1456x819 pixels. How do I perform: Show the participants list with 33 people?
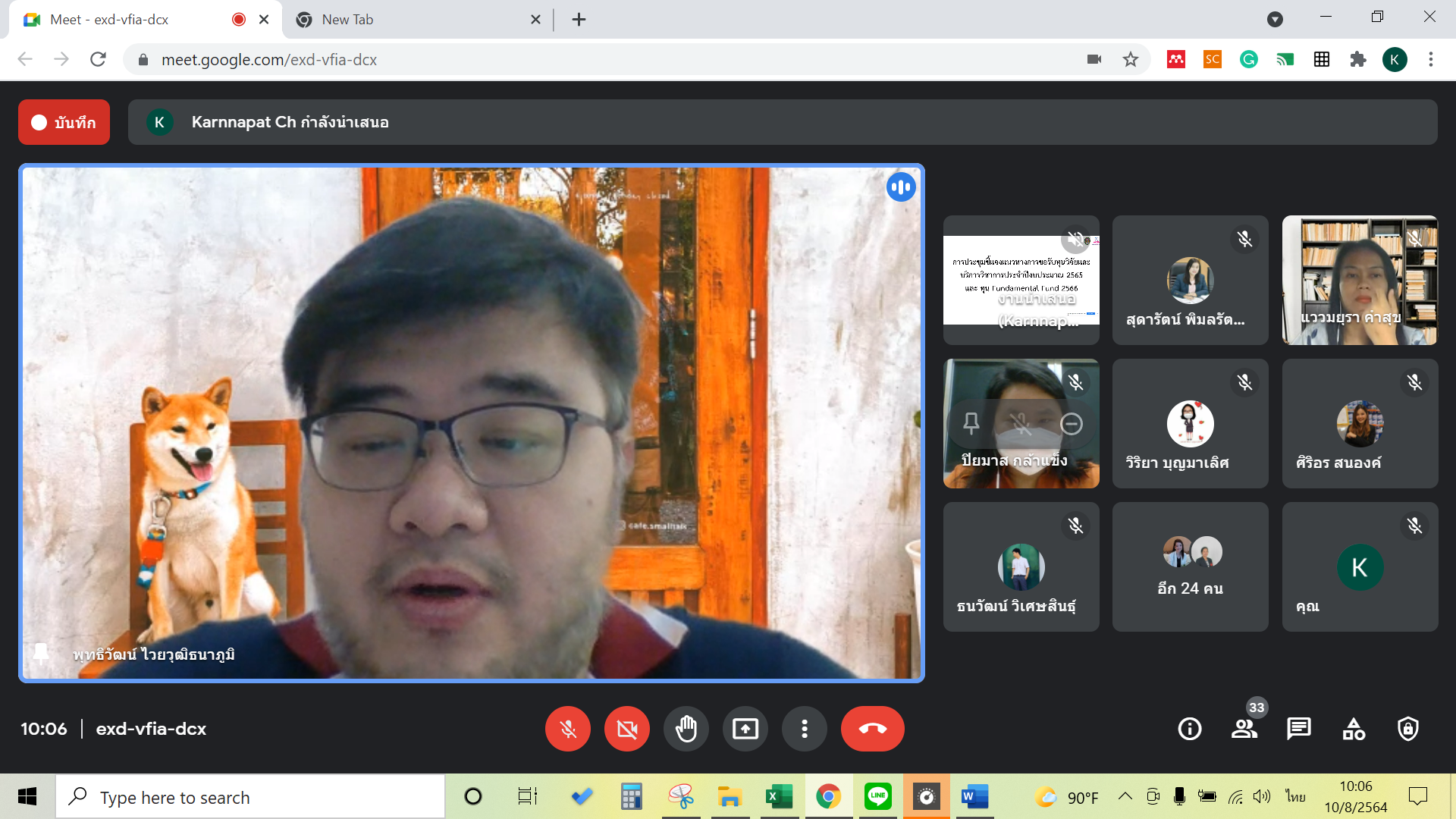pos(1244,729)
